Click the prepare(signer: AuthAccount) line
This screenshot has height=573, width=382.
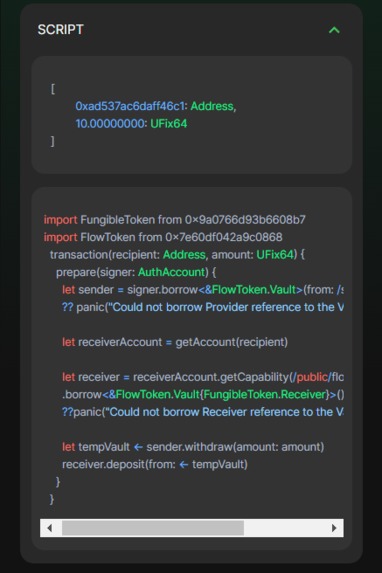[136, 272]
